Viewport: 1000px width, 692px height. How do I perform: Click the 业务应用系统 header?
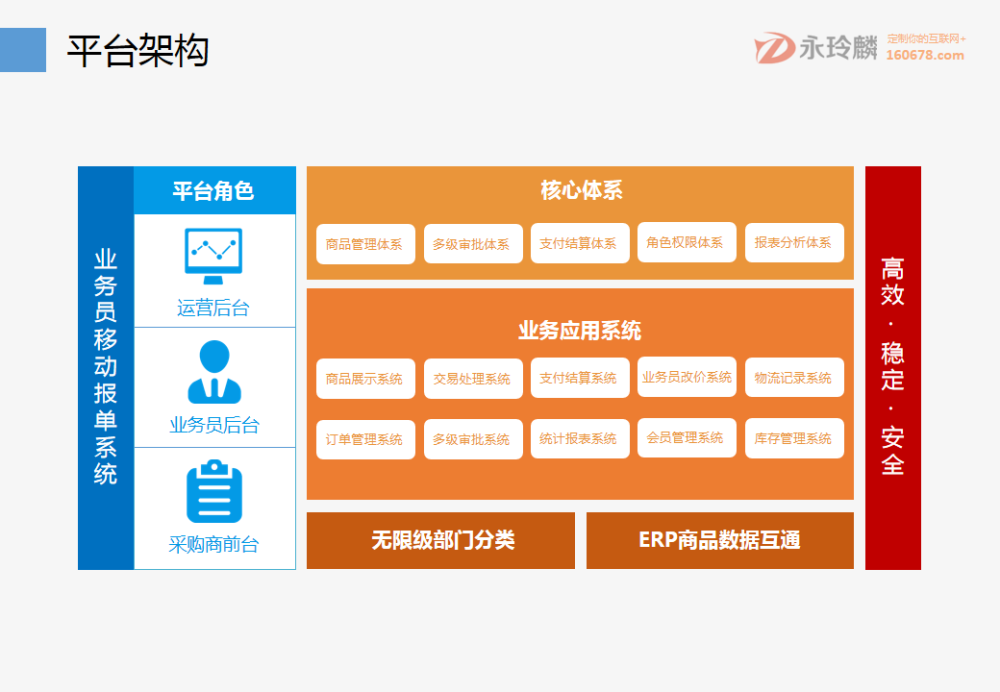tap(580, 330)
